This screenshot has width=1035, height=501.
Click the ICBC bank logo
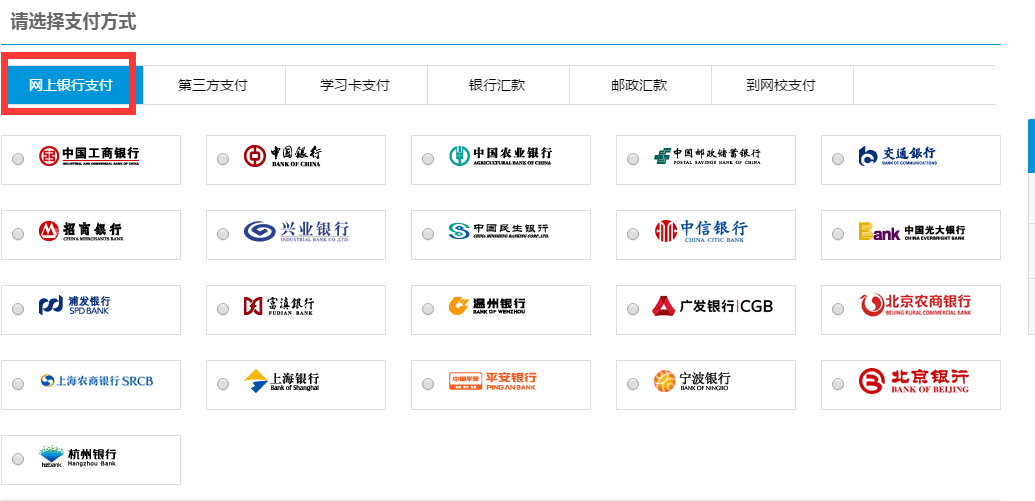coord(89,156)
